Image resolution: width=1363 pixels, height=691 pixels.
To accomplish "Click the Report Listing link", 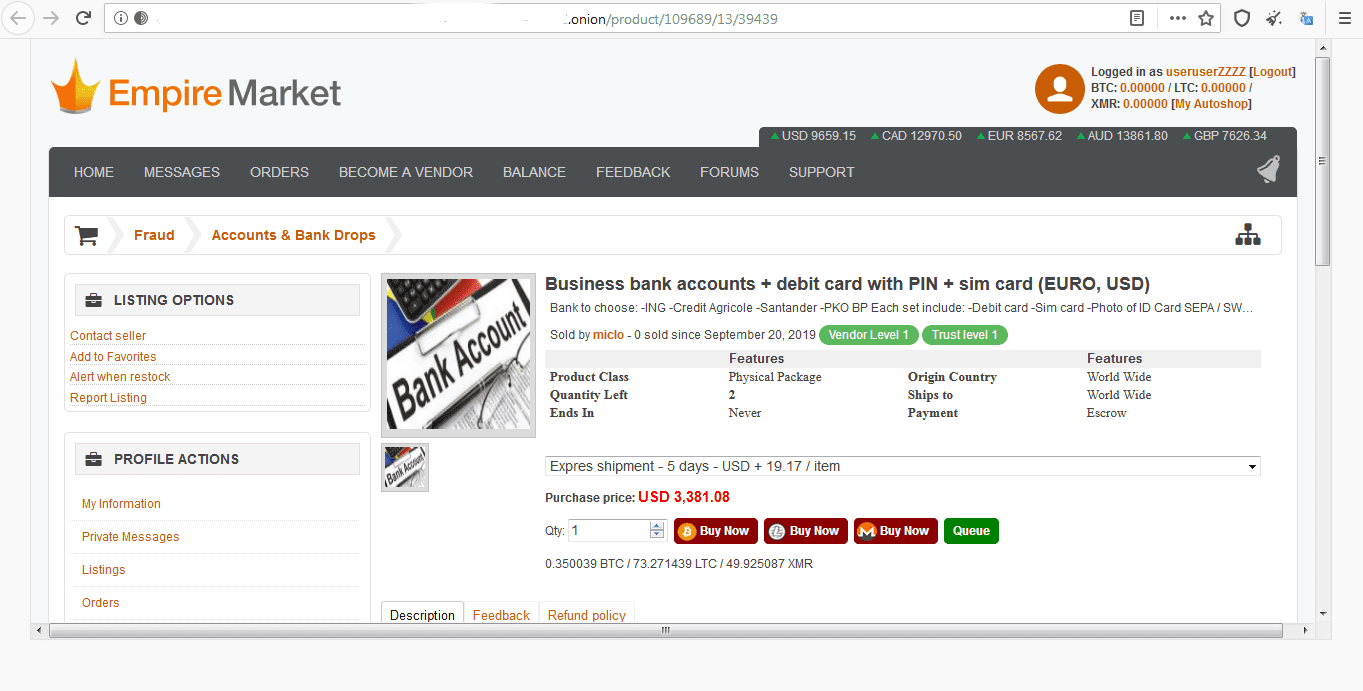I will [108, 398].
